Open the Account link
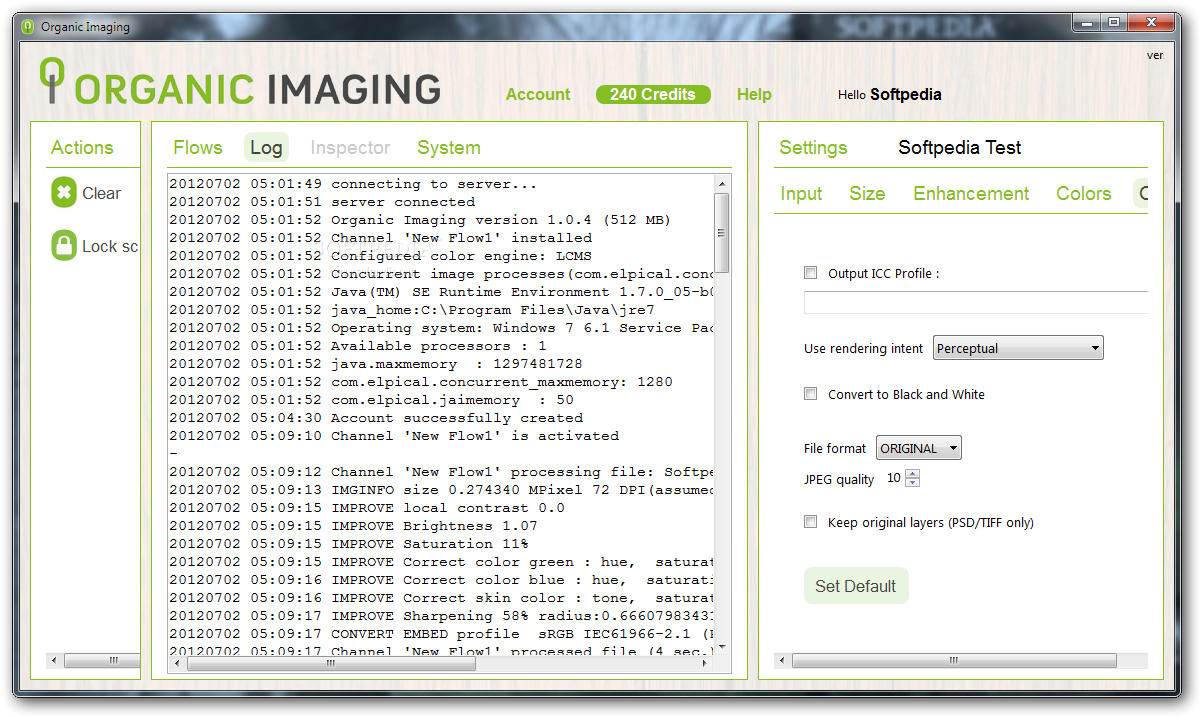Image resolution: width=1202 pixels, height=718 pixels. click(538, 94)
